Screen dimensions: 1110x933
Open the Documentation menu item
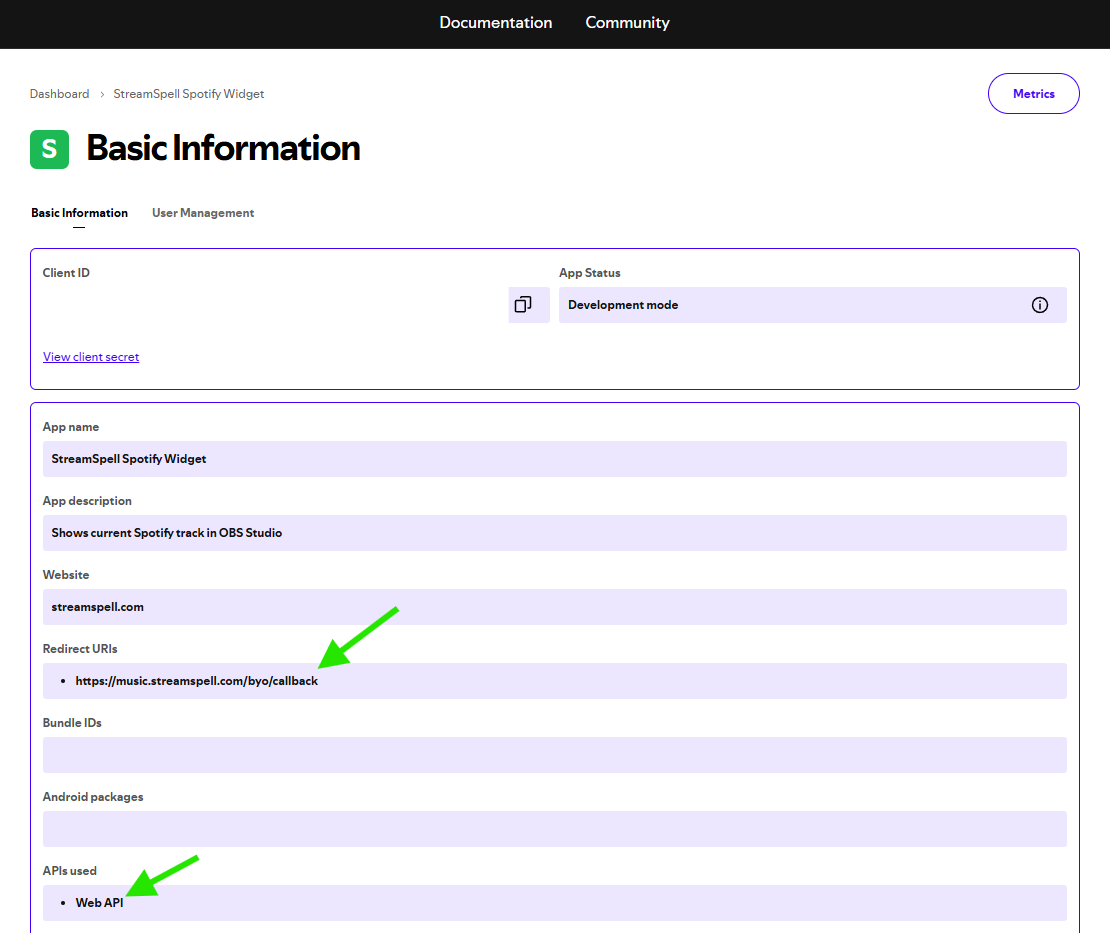tap(496, 23)
